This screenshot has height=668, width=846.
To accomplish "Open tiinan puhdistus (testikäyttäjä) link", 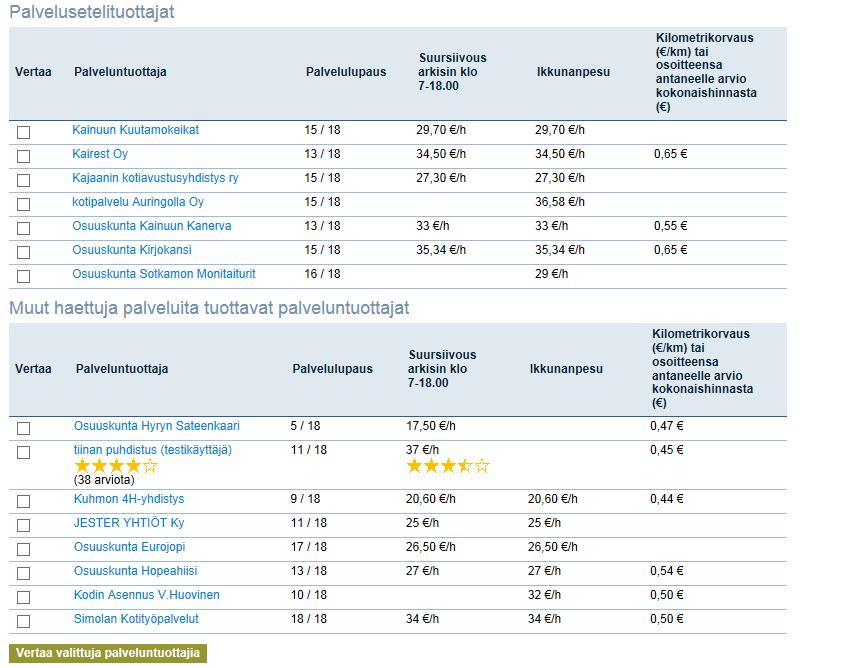I will (x=153, y=450).
